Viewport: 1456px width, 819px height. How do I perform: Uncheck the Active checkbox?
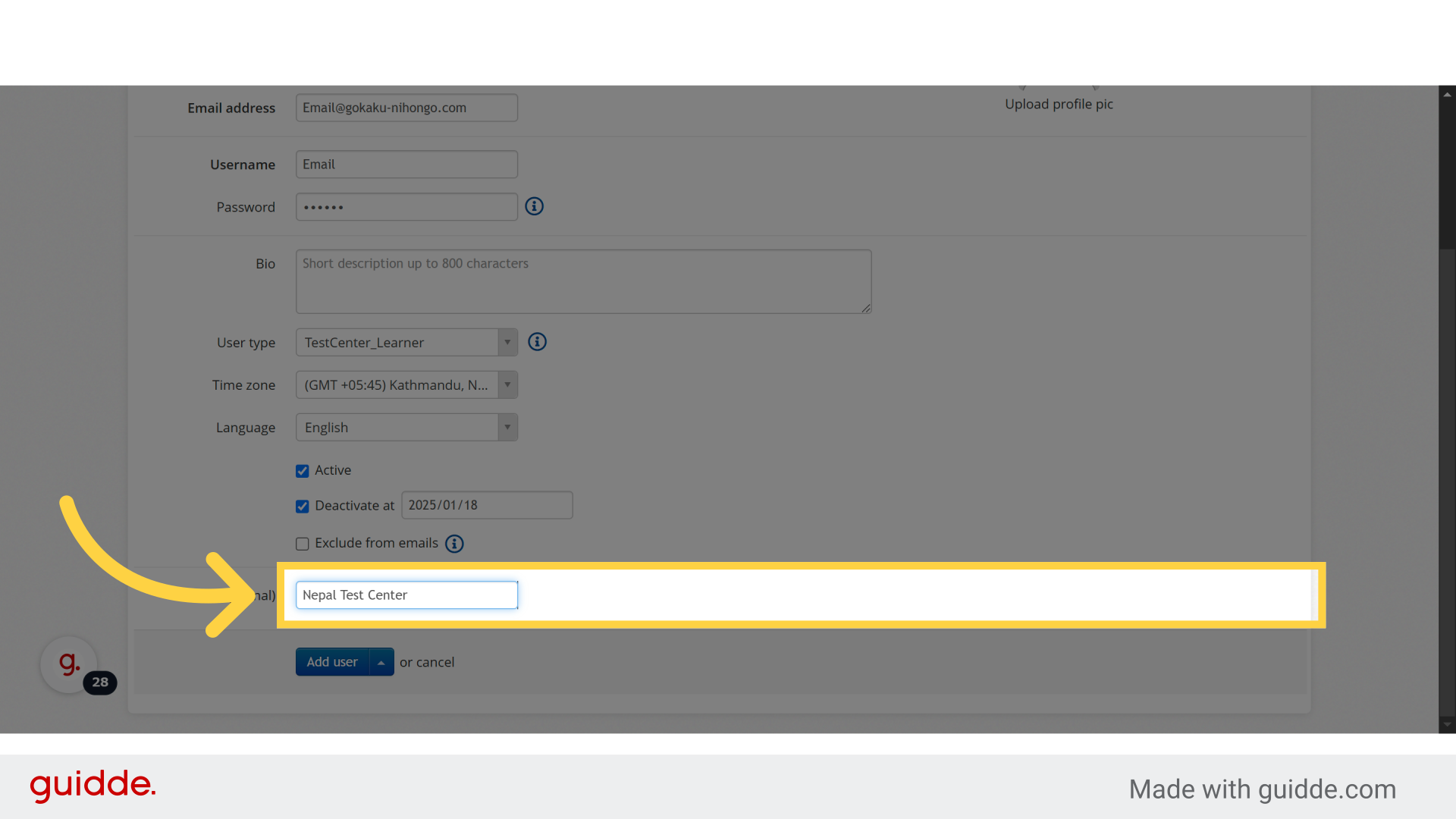point(303,471)
